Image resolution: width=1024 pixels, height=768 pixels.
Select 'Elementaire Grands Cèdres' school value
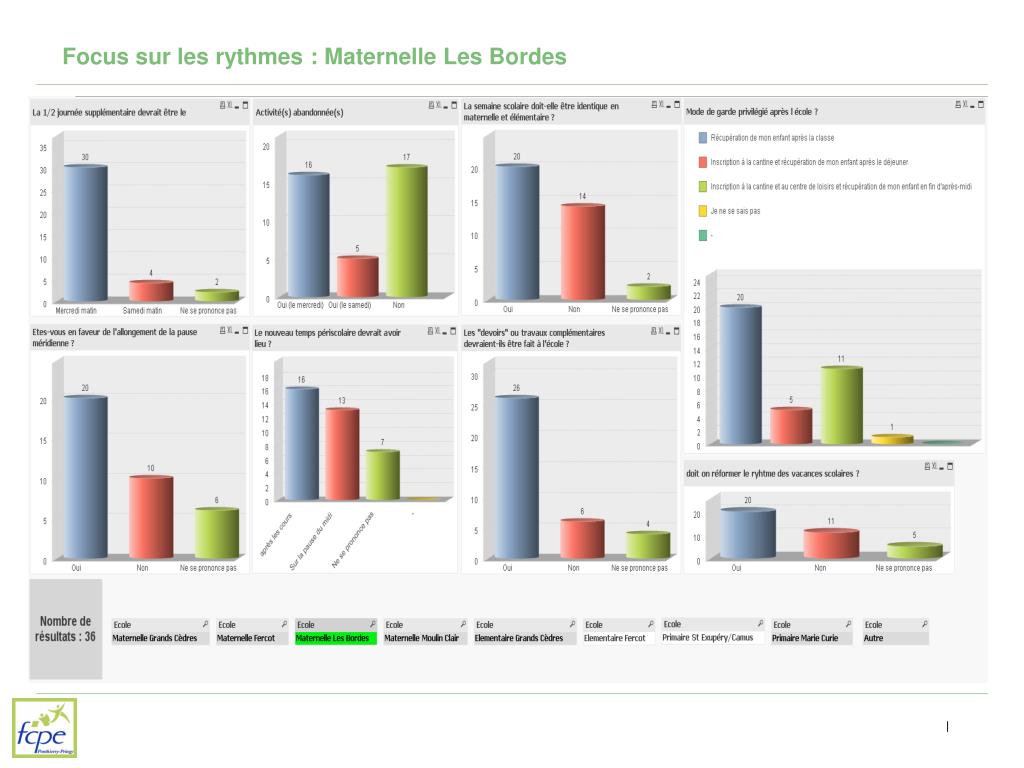(525, 638)
